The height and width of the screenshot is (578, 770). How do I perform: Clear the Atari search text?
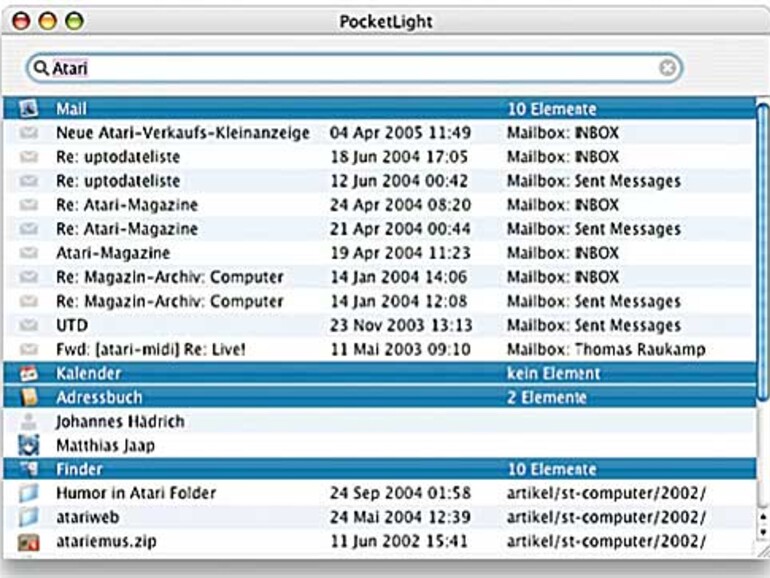(667, 68)
